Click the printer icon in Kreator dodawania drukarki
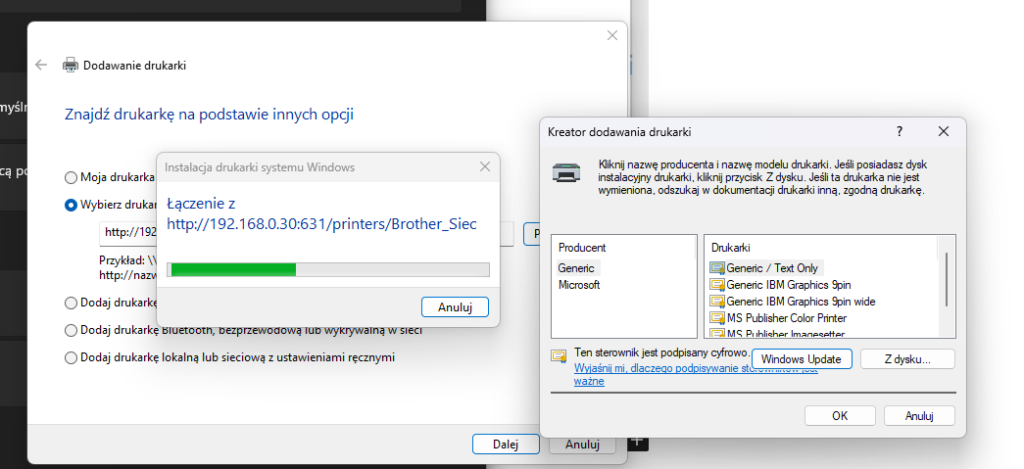The height and width of the screenshot is (469, 1024). click(x=566, y=173)
